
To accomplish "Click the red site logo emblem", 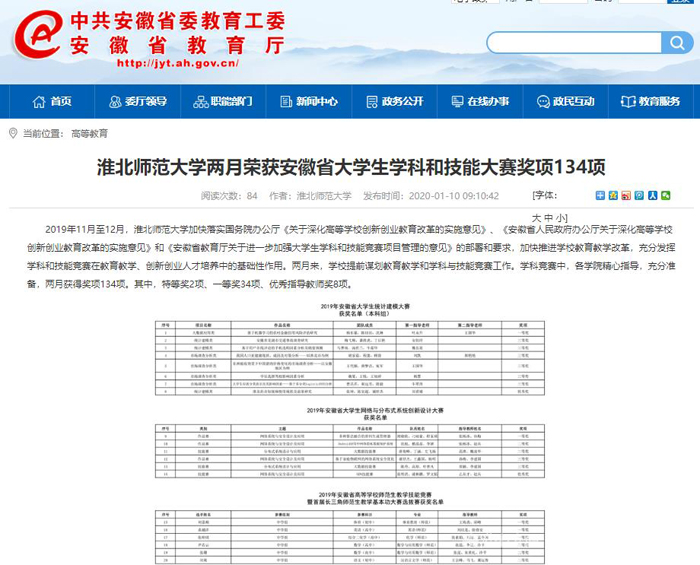I will pos(38,35).
